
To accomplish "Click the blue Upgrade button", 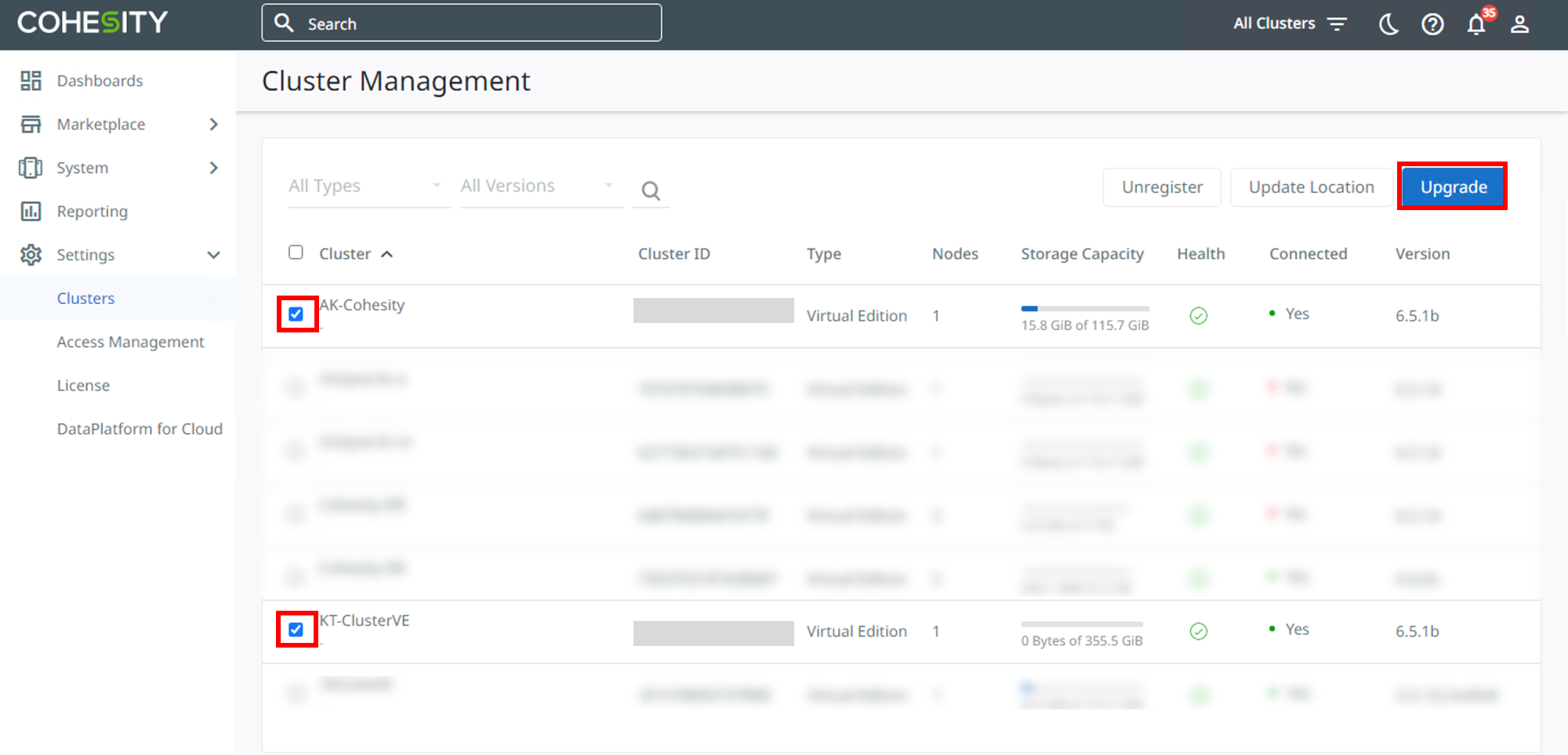I will click(1454, 187).
